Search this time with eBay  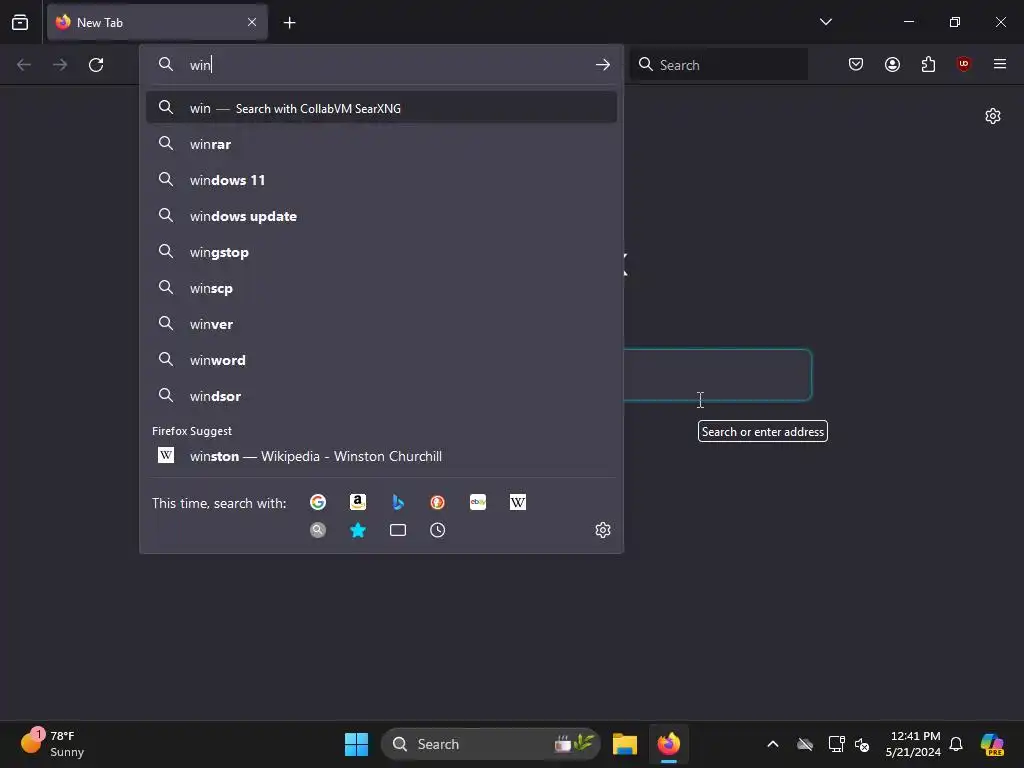(x=477, y=502)
